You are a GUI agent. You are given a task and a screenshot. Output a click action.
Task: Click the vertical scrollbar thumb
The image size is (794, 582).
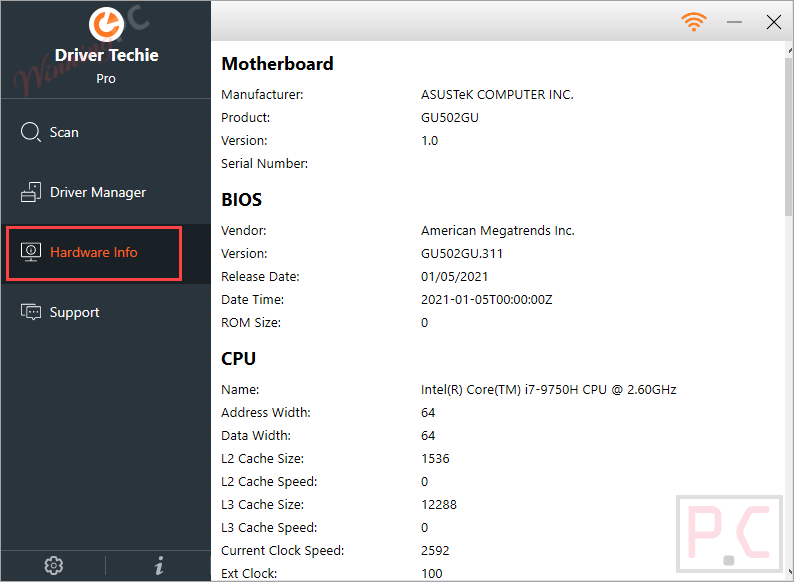tap(789, 137)
